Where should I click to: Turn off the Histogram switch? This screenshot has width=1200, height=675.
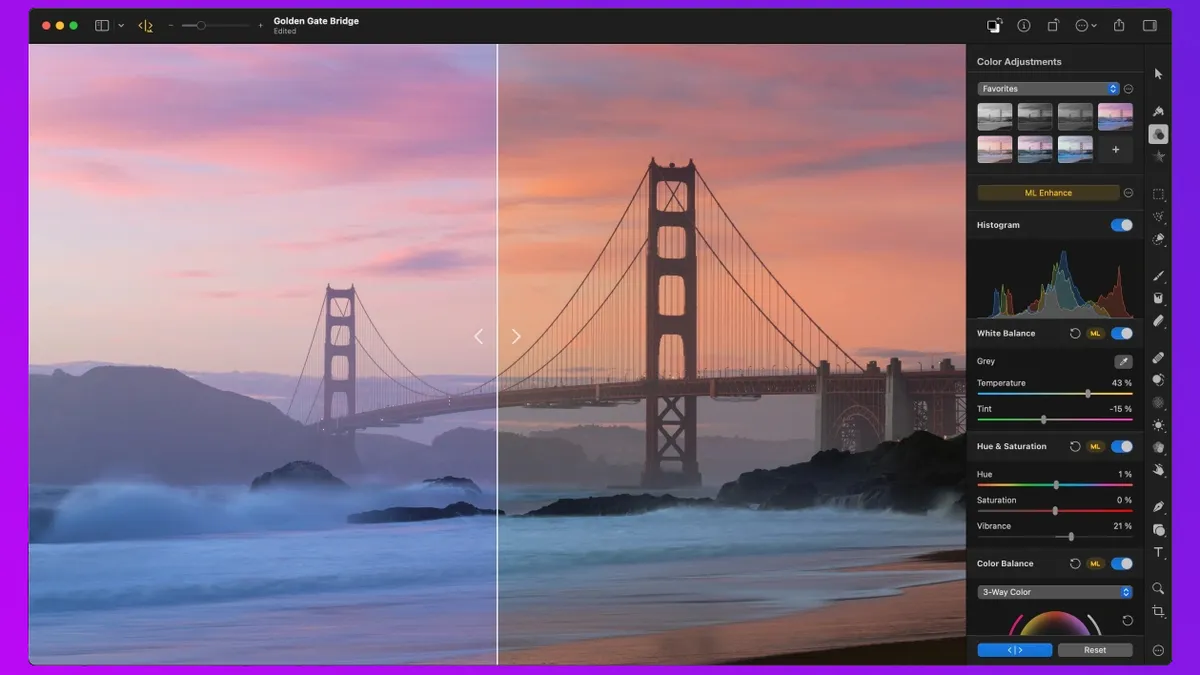1121,225
